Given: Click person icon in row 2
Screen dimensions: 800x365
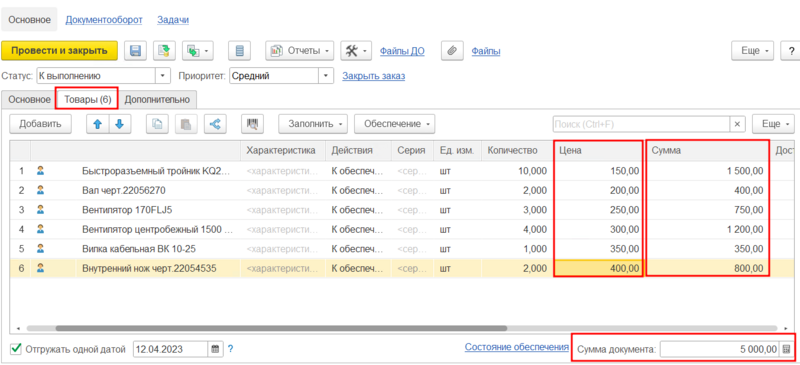Looking at the screenshot, I should (40, 190).
